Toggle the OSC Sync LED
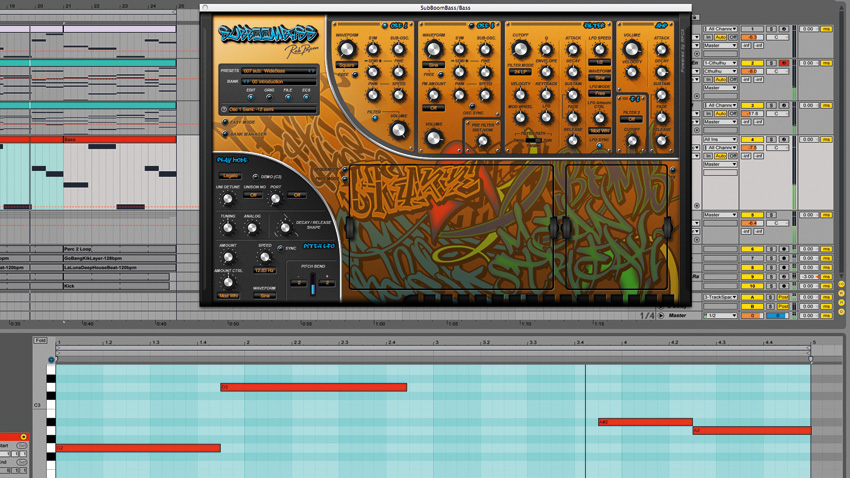This screenshot has width=850, height=478. (472, 106)
